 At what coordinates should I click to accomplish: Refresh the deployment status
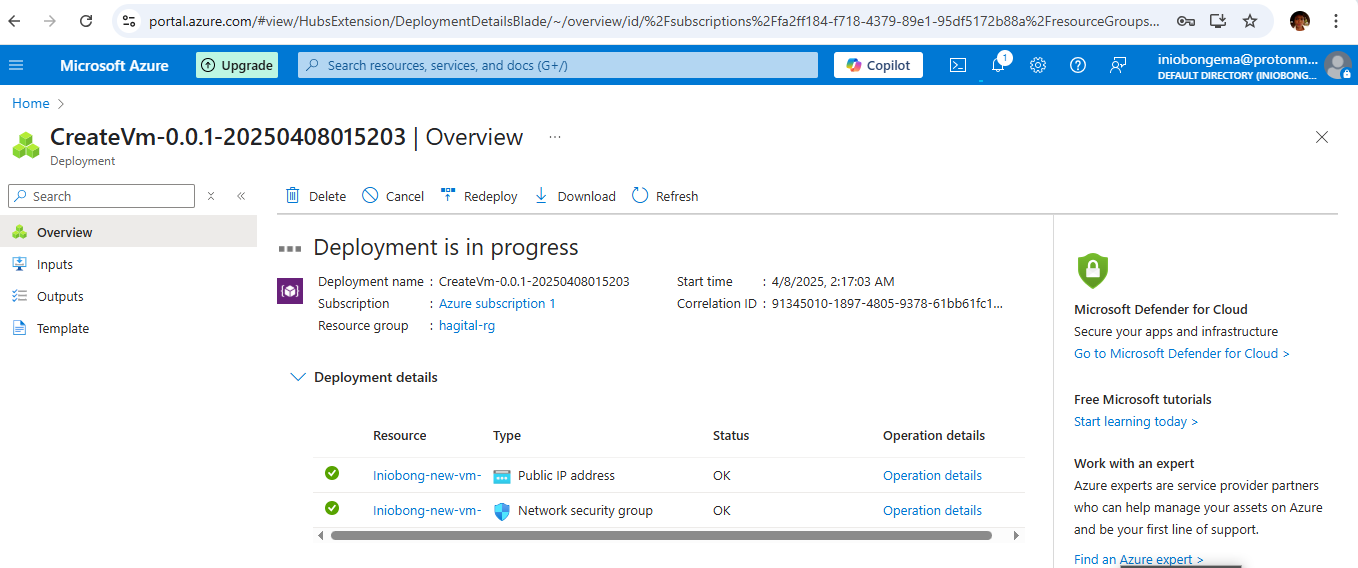(665, 196)
